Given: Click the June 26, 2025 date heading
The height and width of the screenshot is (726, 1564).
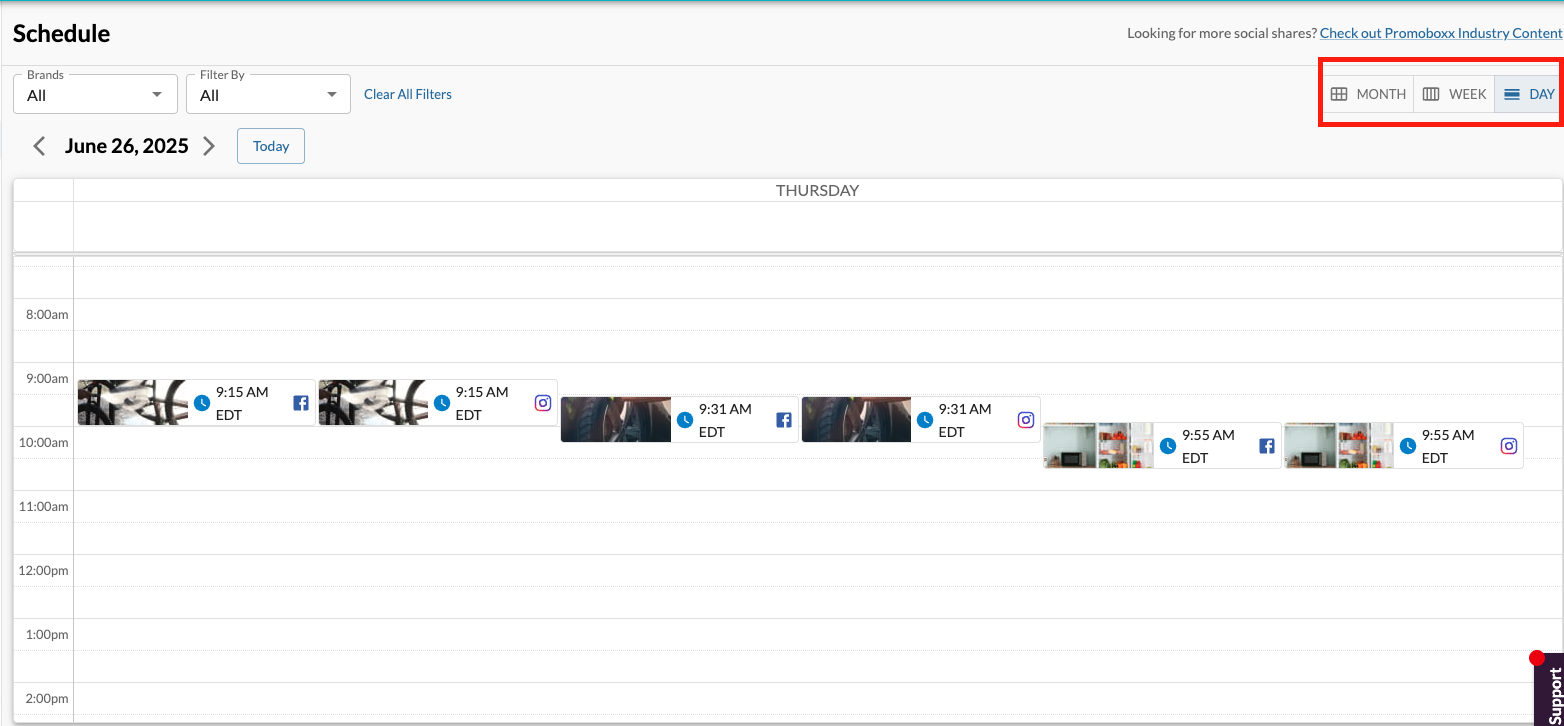Looking at the screenshot, I should click(127, 146).
